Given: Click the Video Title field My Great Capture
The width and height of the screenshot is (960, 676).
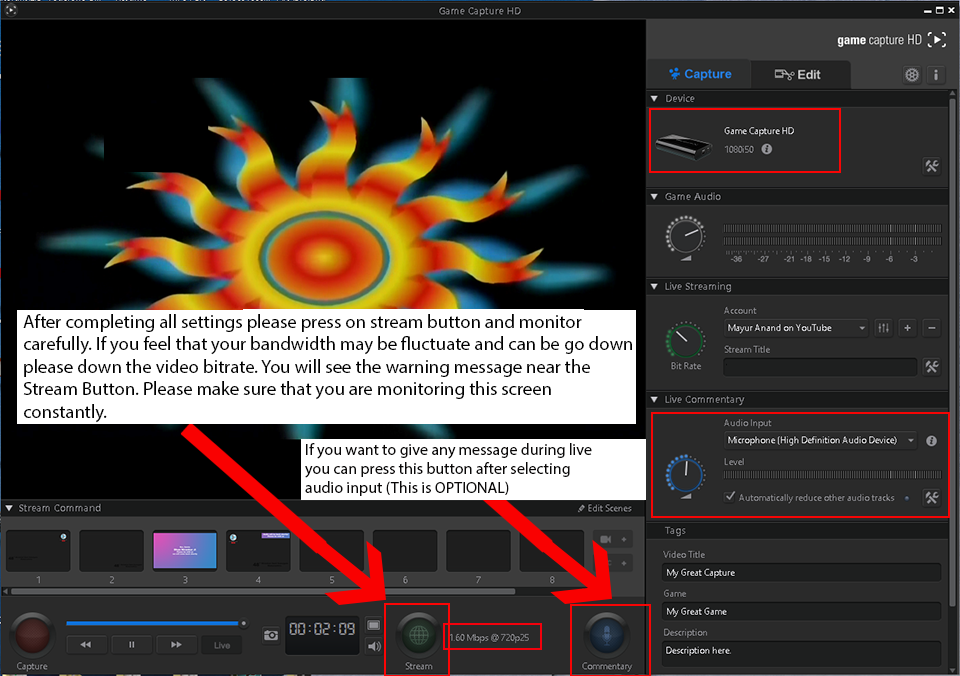Looking at the screenshot, I should tap(802, 573).
